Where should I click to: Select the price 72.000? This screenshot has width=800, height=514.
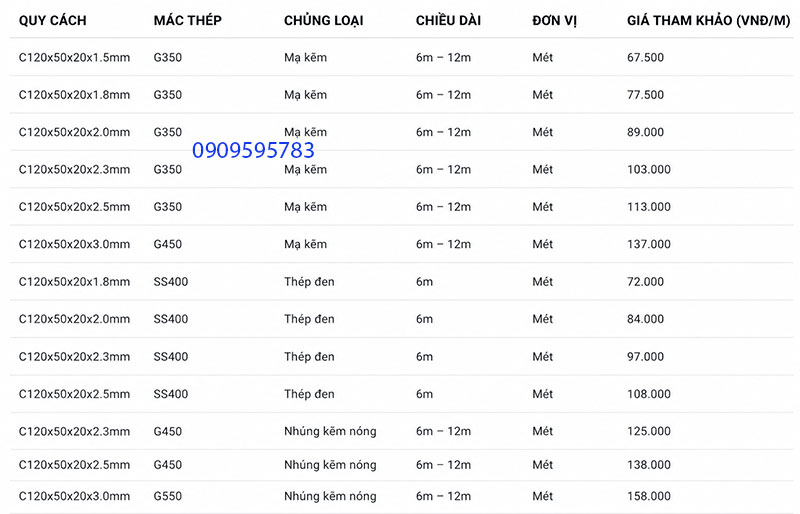coord(645,282)
